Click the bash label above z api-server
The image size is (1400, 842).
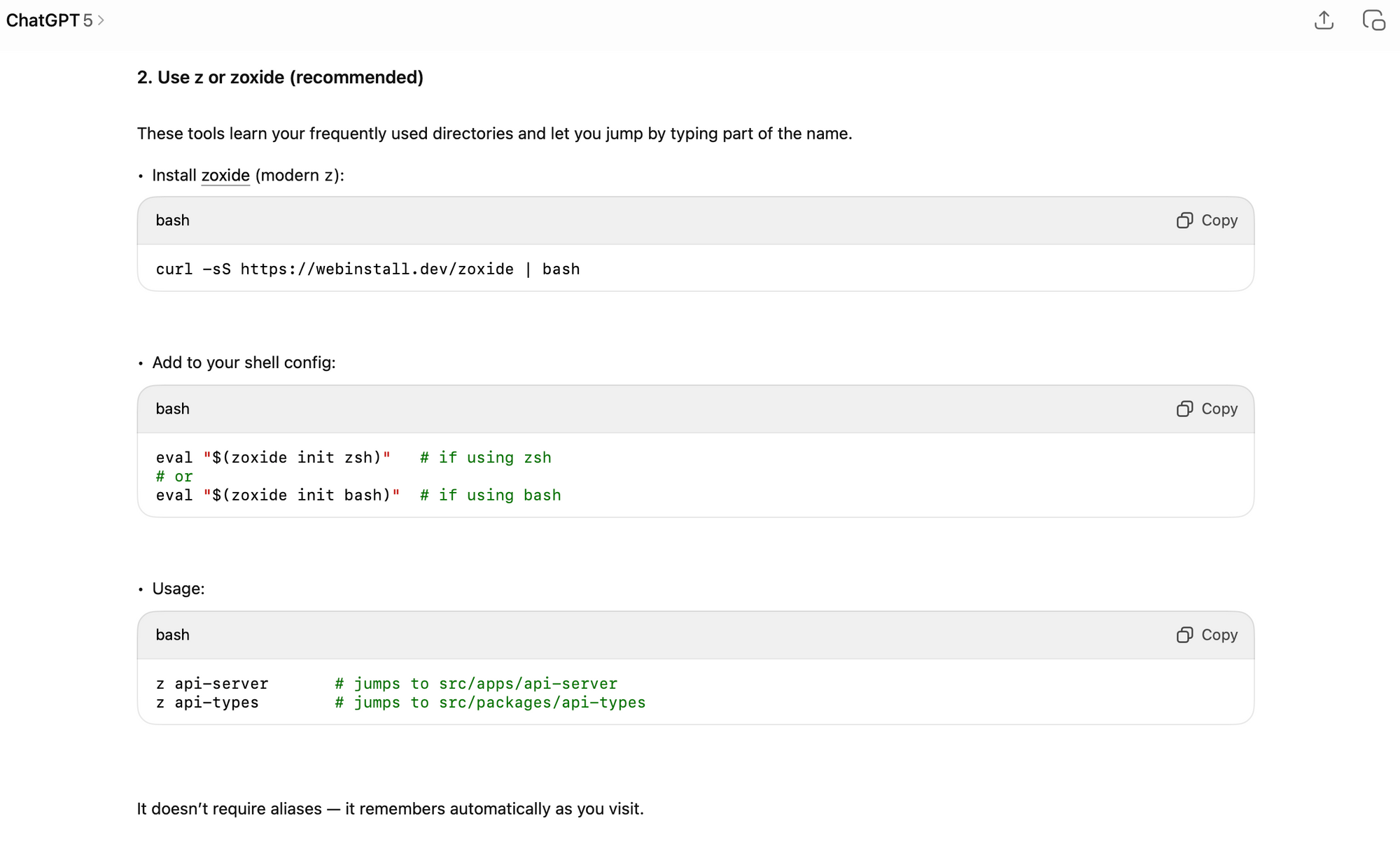pos(172,635)
